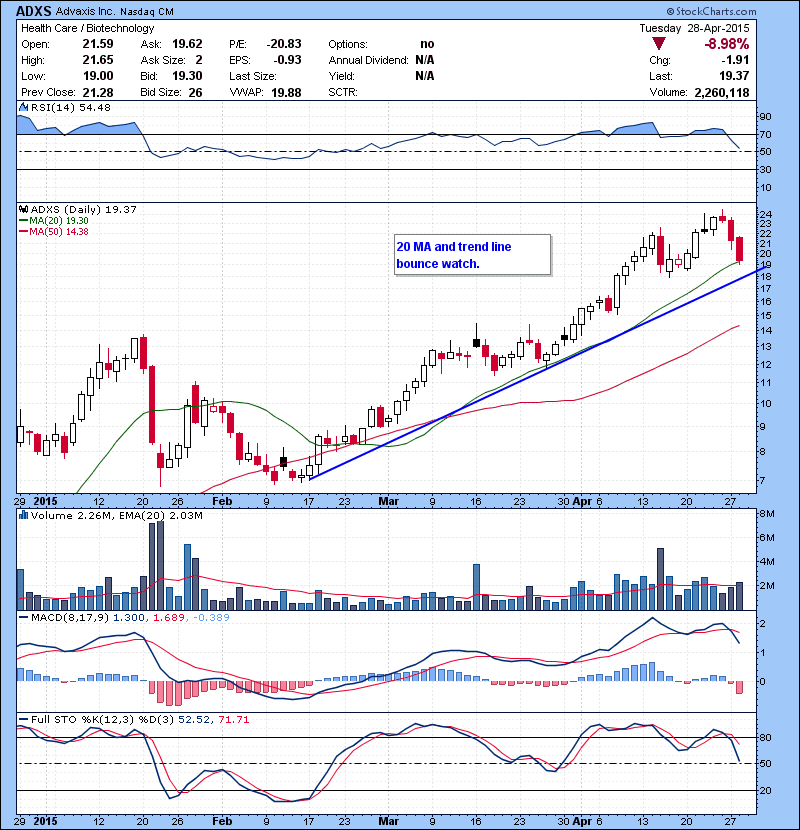800x830 pixels.
Task: Click the Volume panel bar chart icon
Action: 23,515
